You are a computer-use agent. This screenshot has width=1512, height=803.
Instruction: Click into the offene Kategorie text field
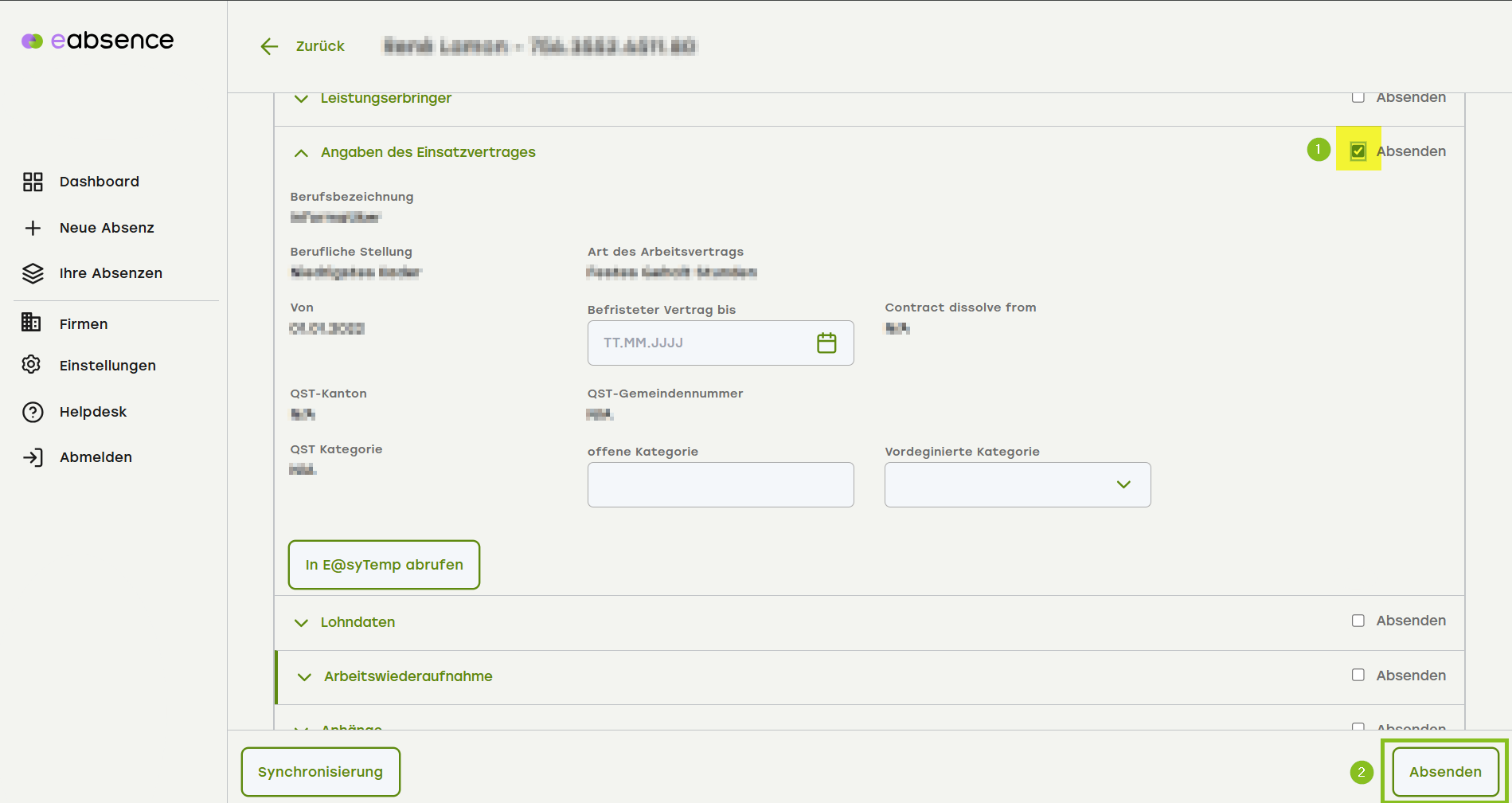click(721, 484)
